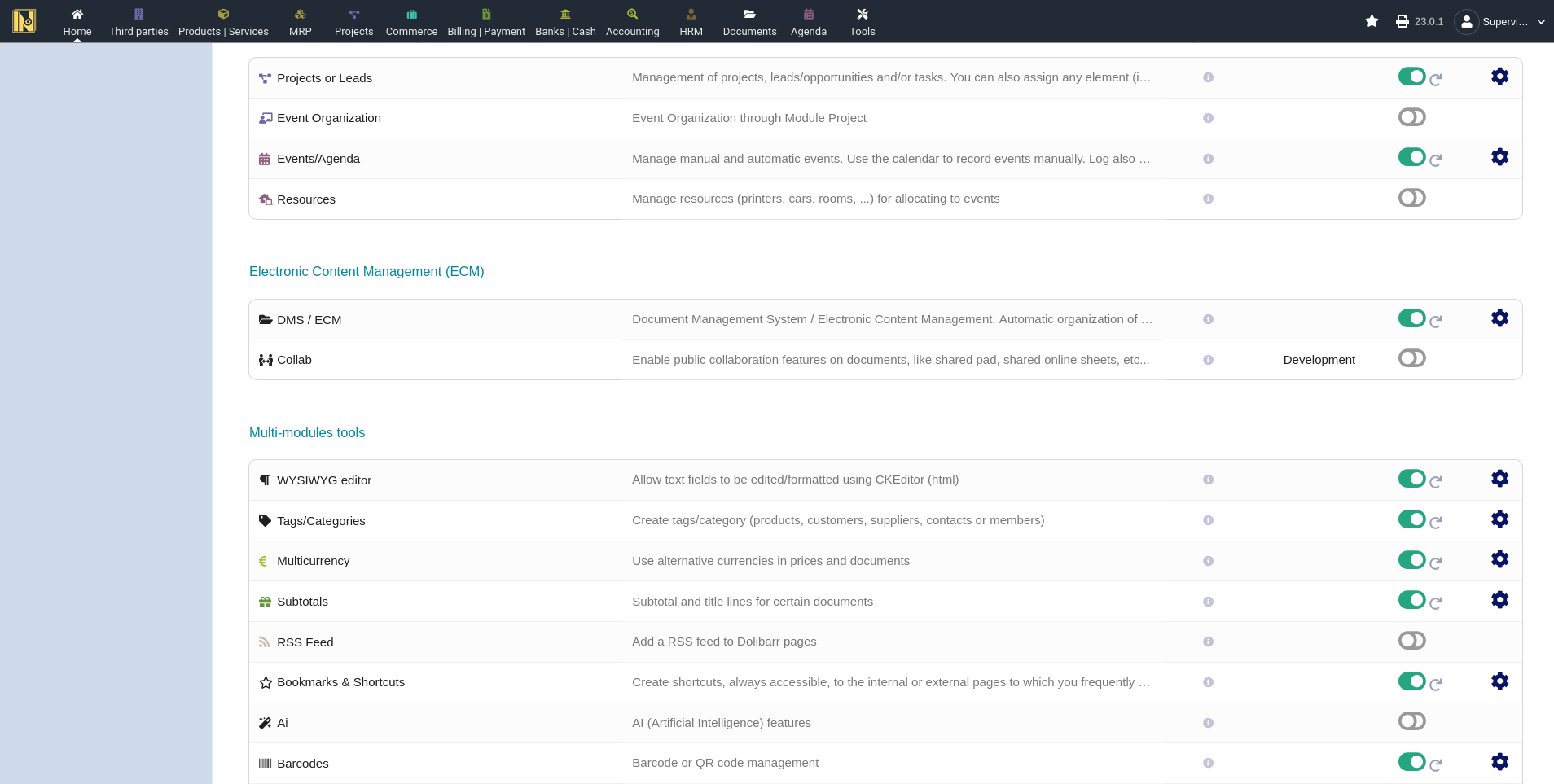Click the Collab module name
The width and height of the screenshot is (1554, 784).
coord(294,360)
